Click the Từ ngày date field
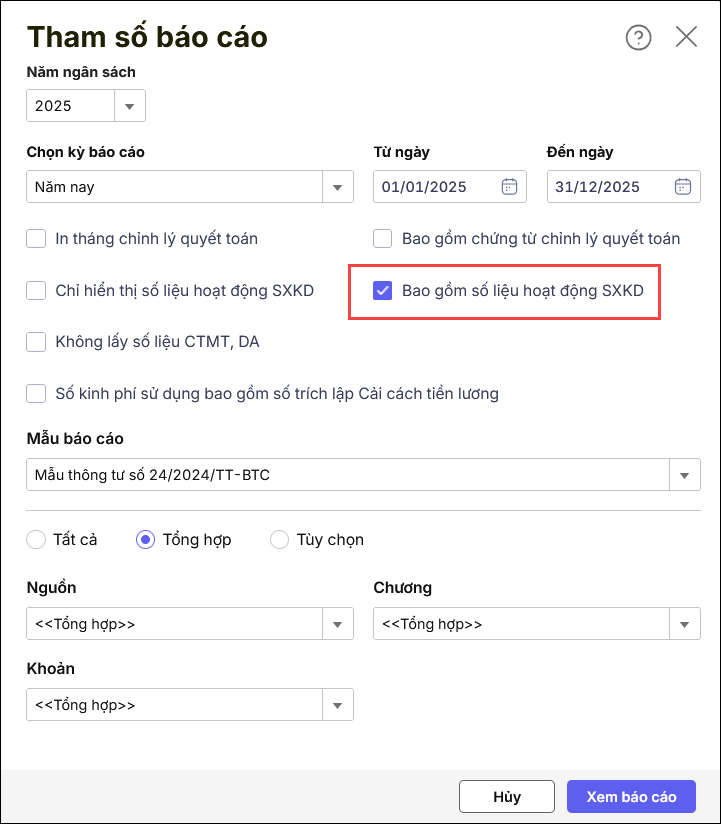 [438, 187]
